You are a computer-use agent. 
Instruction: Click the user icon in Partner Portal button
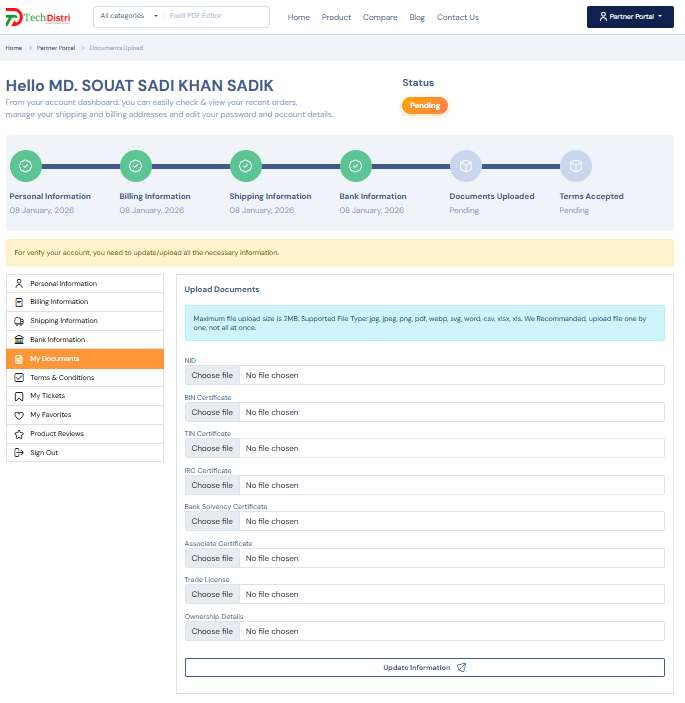603,17
